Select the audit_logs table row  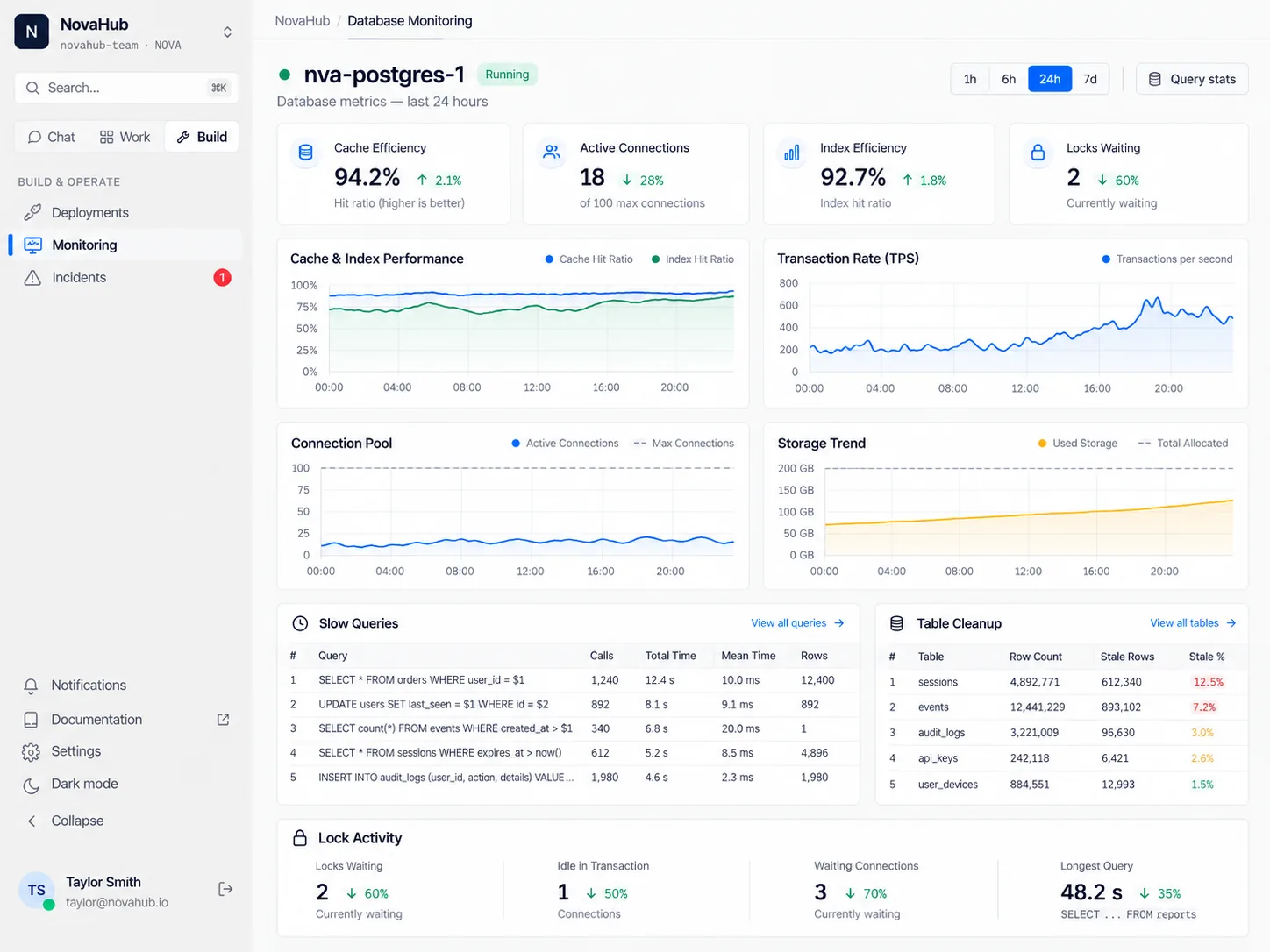click(1061, 733)
